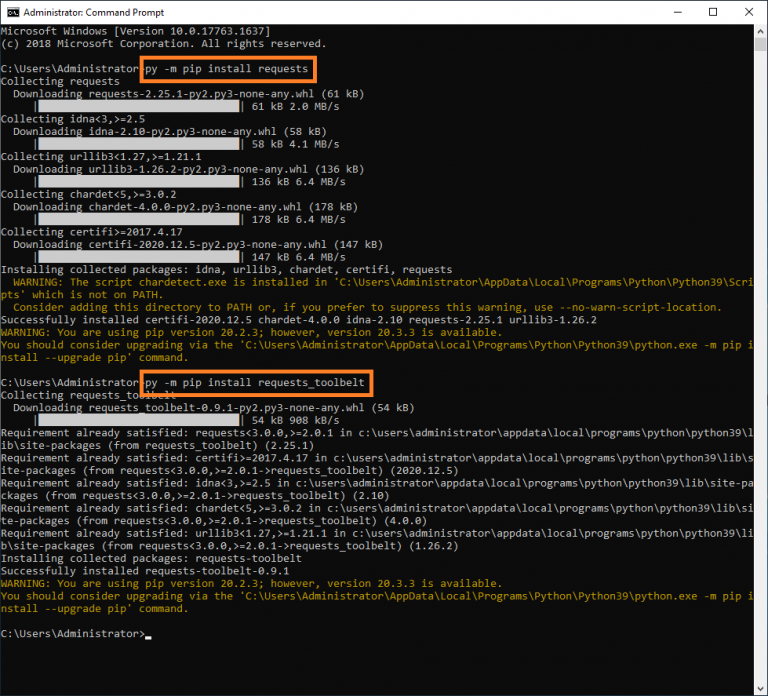The height and width of the screenshot is (696, 768).
Task: Click 'py -m pip install requests_toolbelt' command
Action: tap(255, 383)
